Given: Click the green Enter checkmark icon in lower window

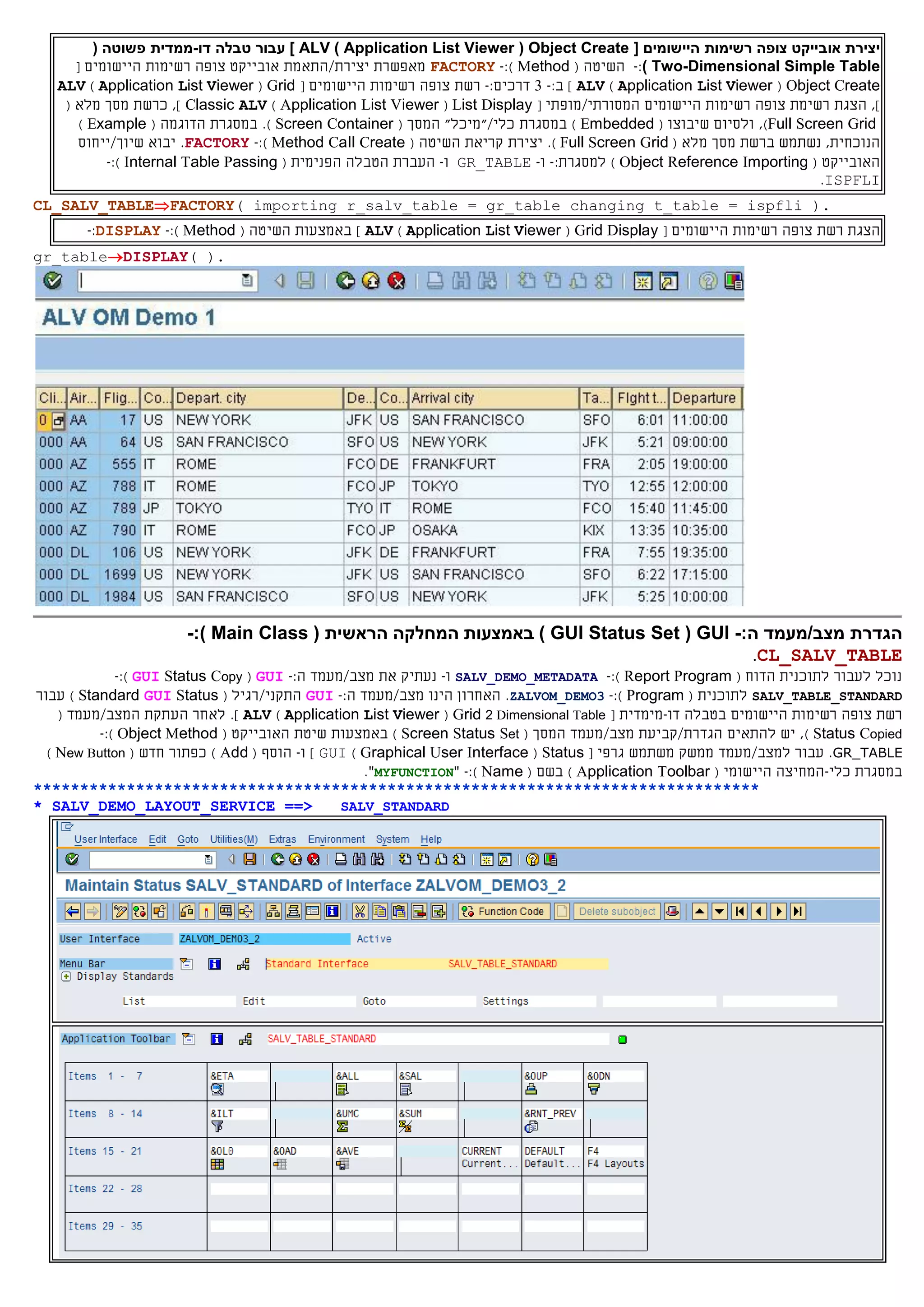Looking at the screenshot, I should click(72, 859).
